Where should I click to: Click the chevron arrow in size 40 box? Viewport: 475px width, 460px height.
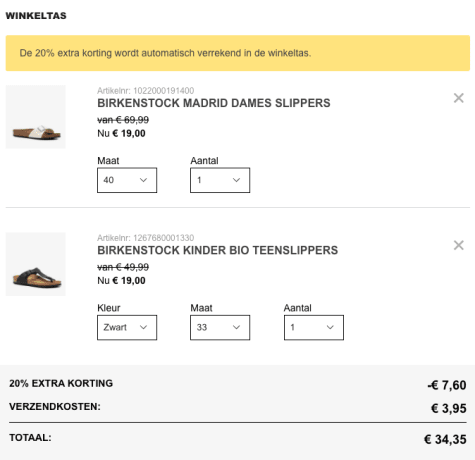(x=143, y=180)
